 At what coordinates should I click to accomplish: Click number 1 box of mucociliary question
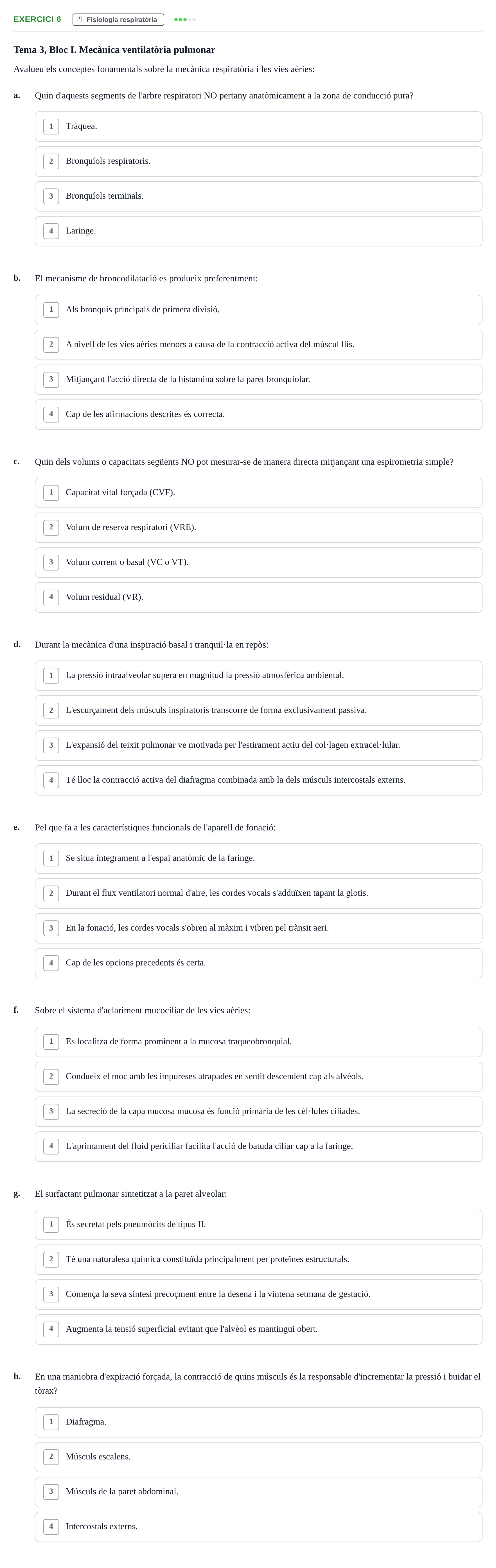[x=51, y=1041]
